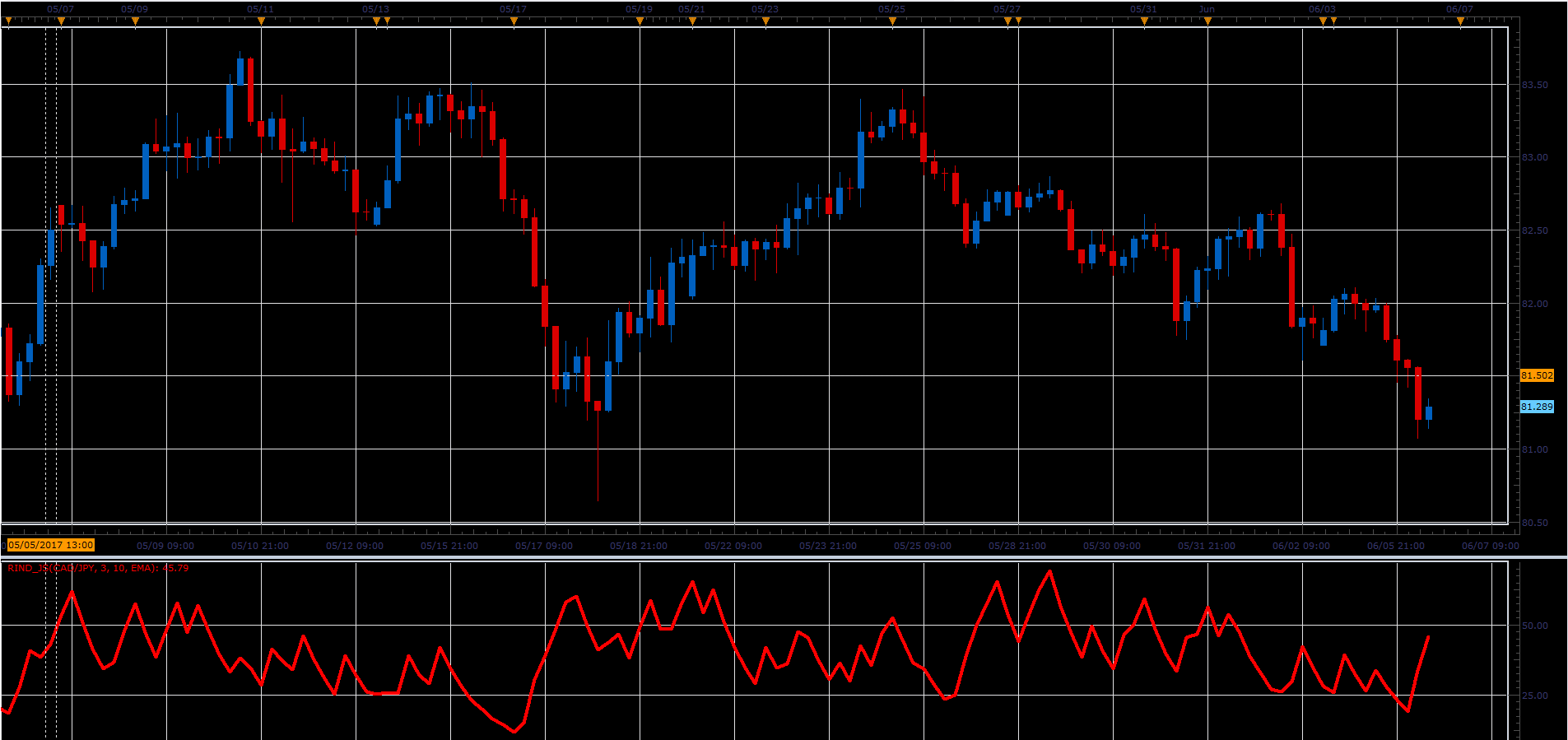Screen dimensions: 1568x740
Task: Select the orange triangle marker under 05/19
Action: (x=640, y=22)
